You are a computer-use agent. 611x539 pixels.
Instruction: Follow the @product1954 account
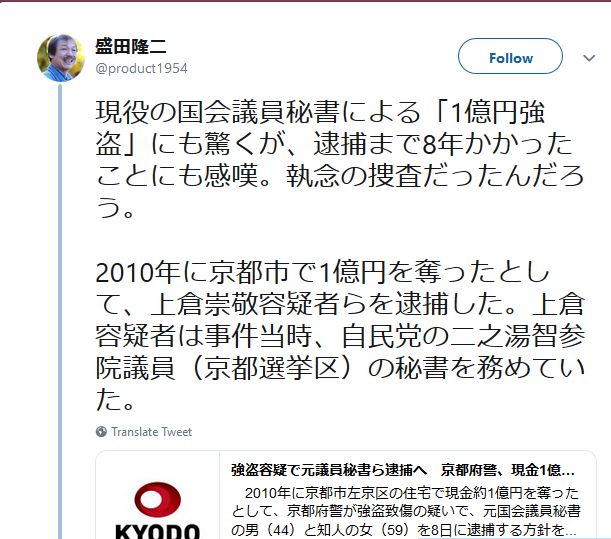pyautogui.click(x=510, y=56)
